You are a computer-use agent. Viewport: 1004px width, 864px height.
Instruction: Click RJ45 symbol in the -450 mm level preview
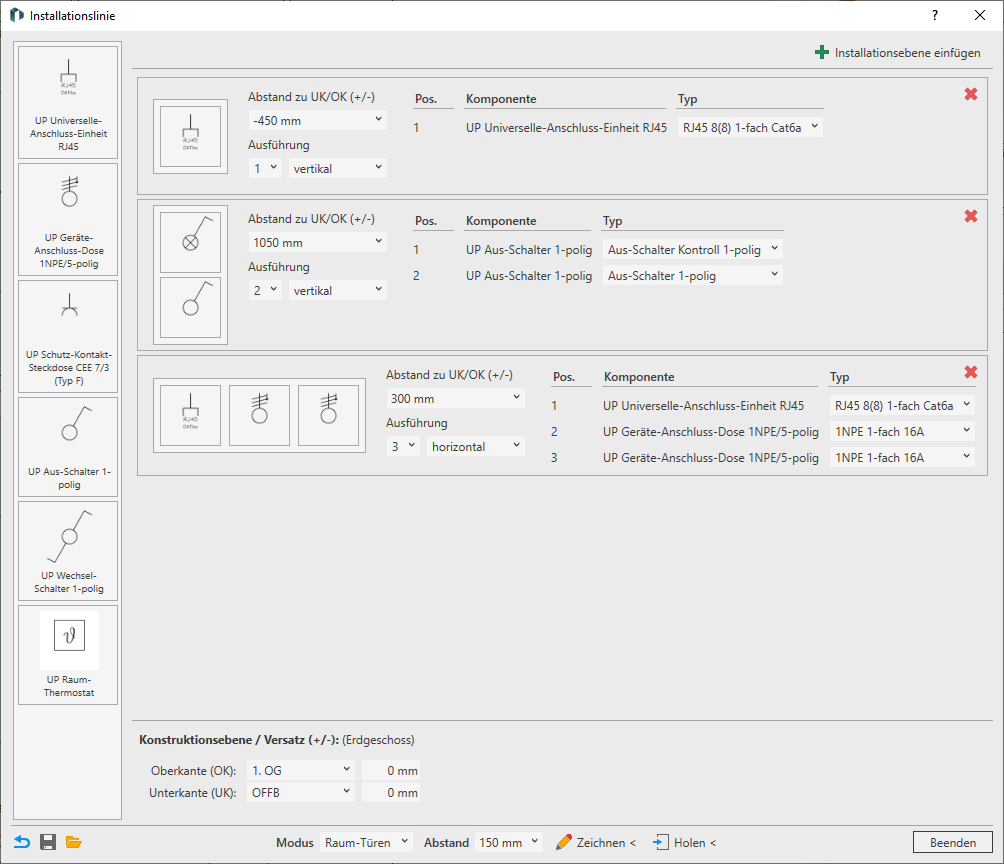pyautogui.click(x=190, y=136)
